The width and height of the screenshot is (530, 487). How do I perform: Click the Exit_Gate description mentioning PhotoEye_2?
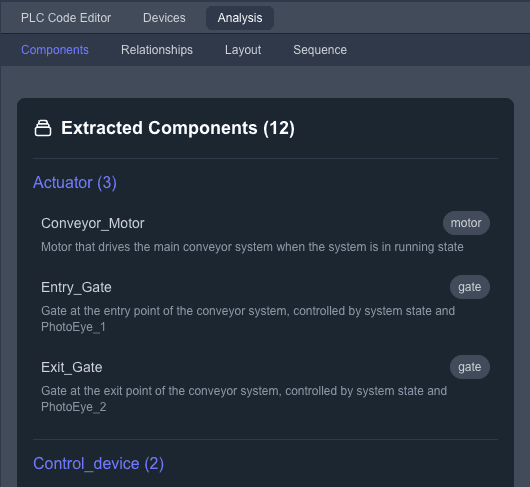coord(244,399)
